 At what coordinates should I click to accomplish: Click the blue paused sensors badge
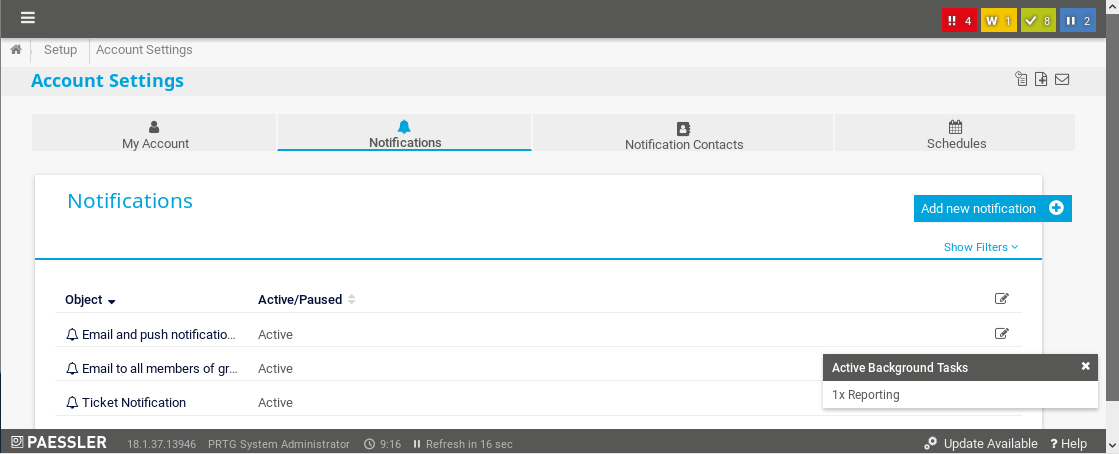click(x=1078, y=20)
